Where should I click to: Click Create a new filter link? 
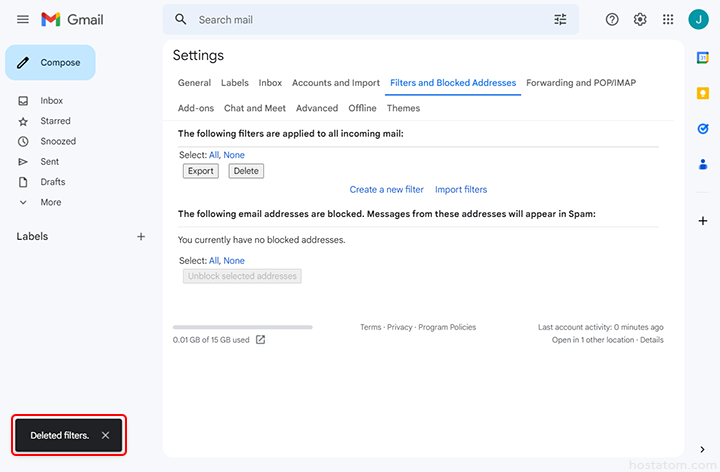386,189
